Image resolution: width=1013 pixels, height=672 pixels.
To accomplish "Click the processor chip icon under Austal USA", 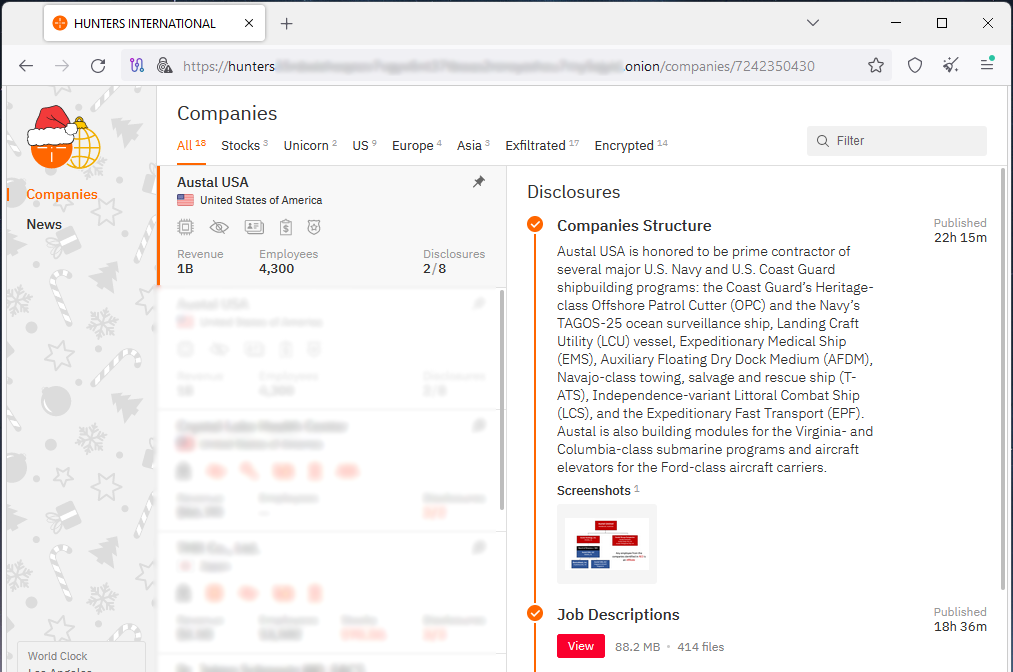I will 185,227.
